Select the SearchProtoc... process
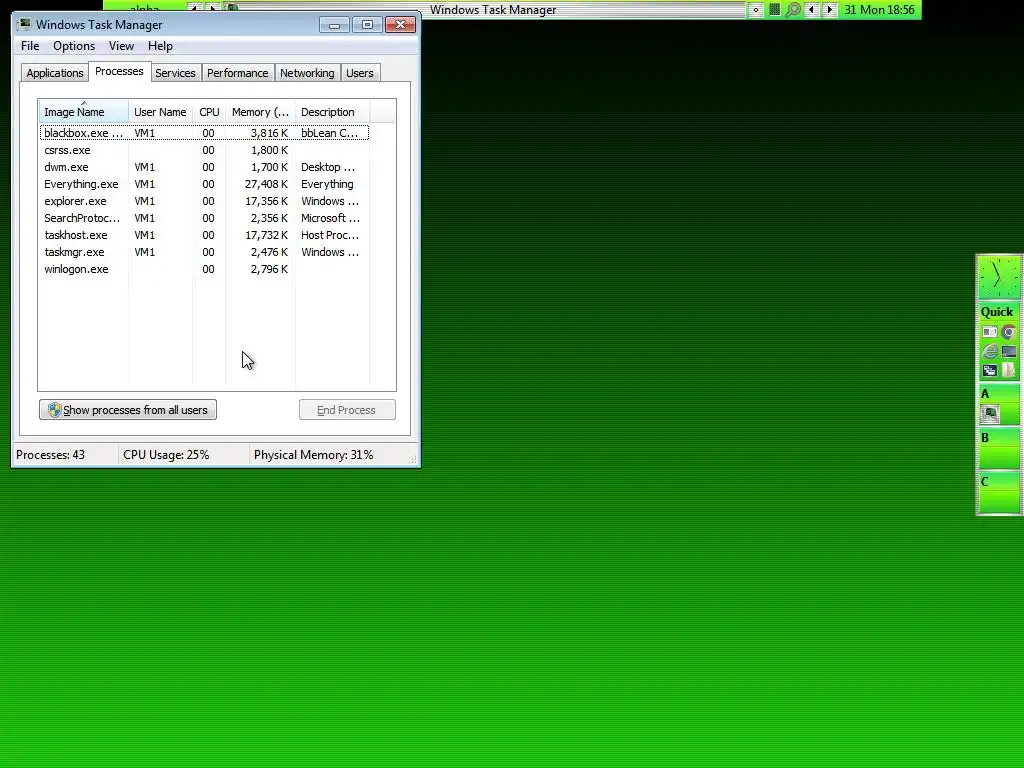The height and width of the screenshot is (768, 1024). click(204, 218)
